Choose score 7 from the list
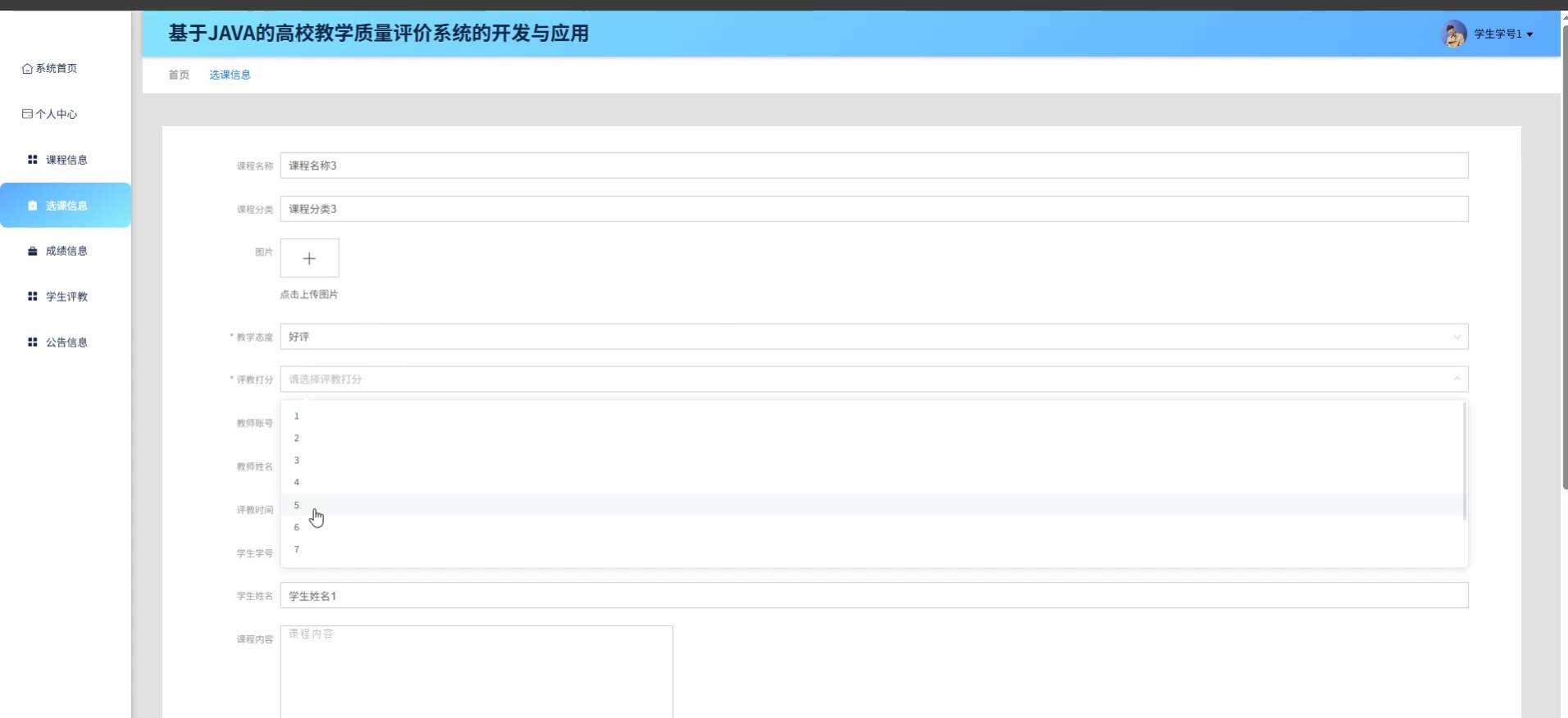 pos(872,549)
